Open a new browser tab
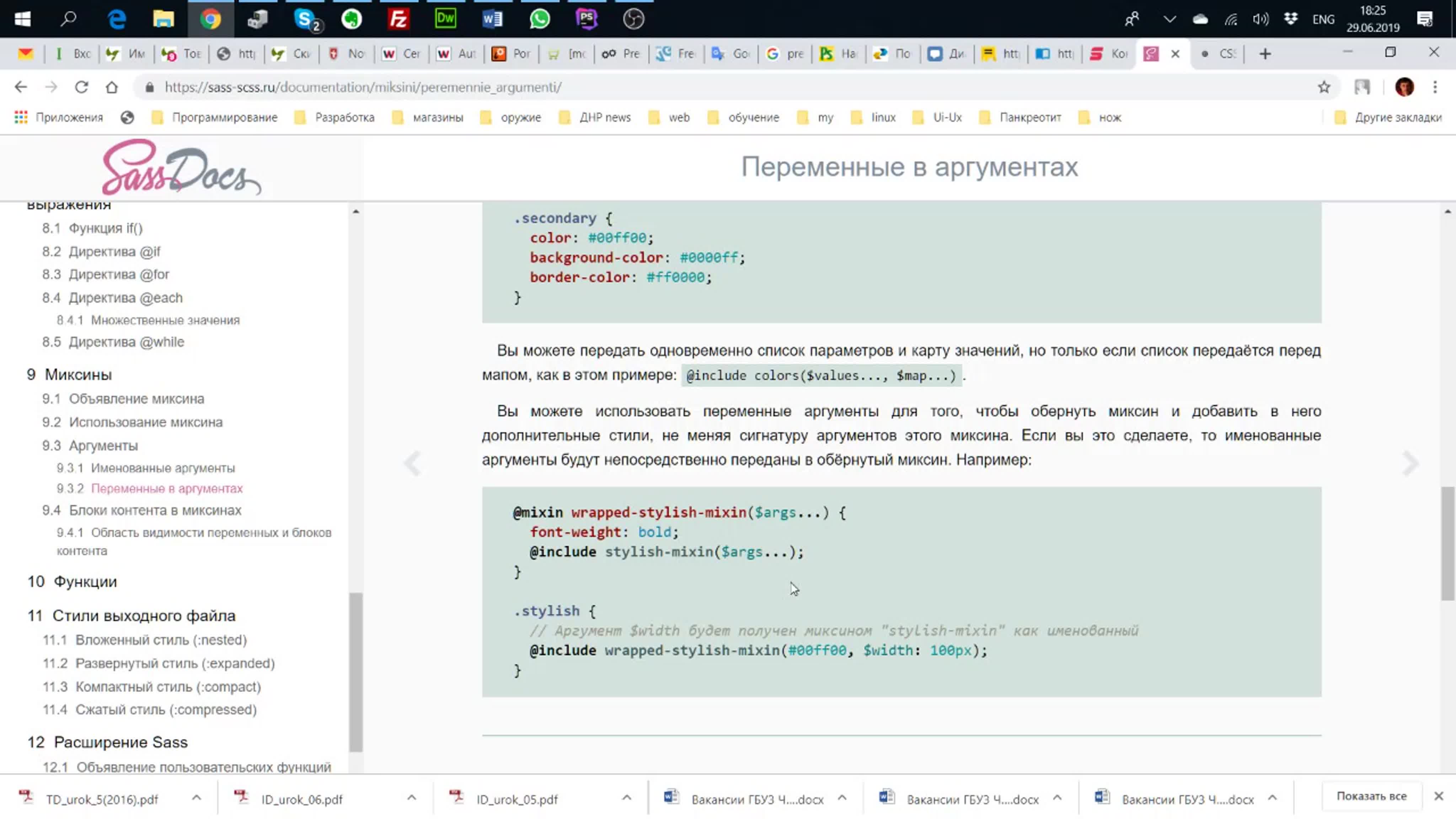1456x819 pixels. click(x=1265, y=54)
